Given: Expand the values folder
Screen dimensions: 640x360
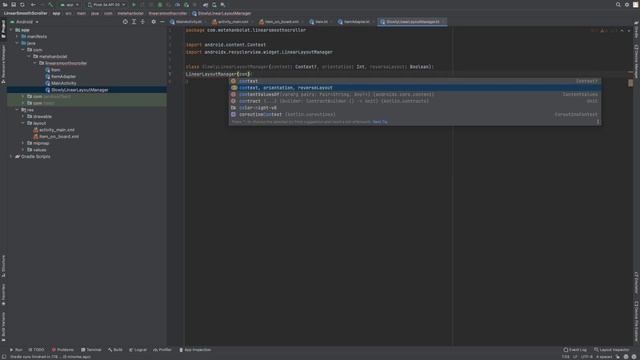Looking at the screenshot, I should pyautogui.click(x=23, y=150).
